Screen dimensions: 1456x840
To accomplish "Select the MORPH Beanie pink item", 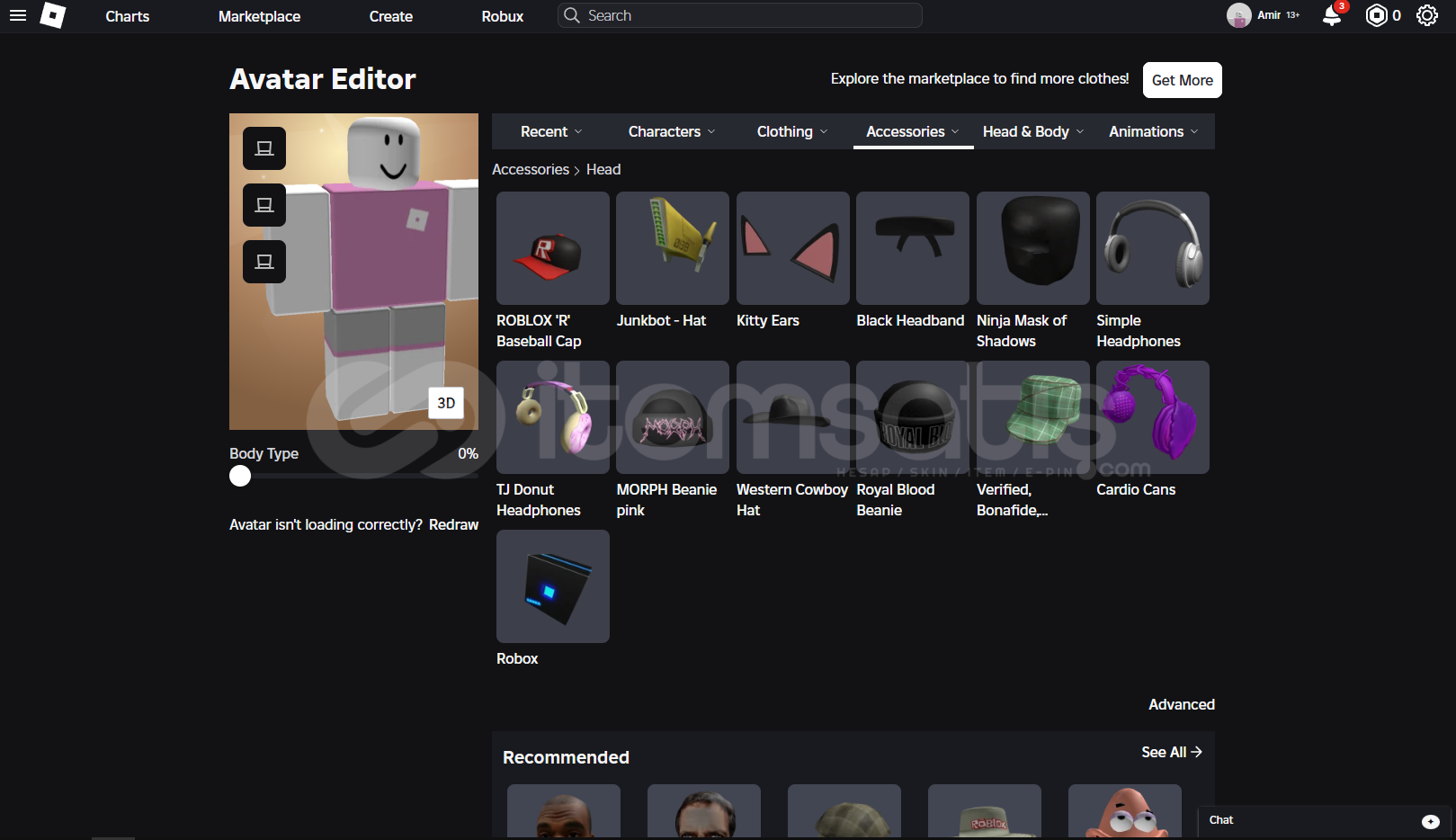I will coord(673,417).
